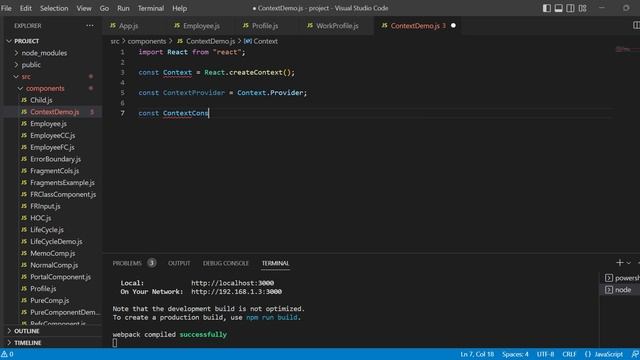Image resolution: width=640 pixels, height=360 pixels.
Task: Expand node_modules folder
Action: [x=44, y=53]
